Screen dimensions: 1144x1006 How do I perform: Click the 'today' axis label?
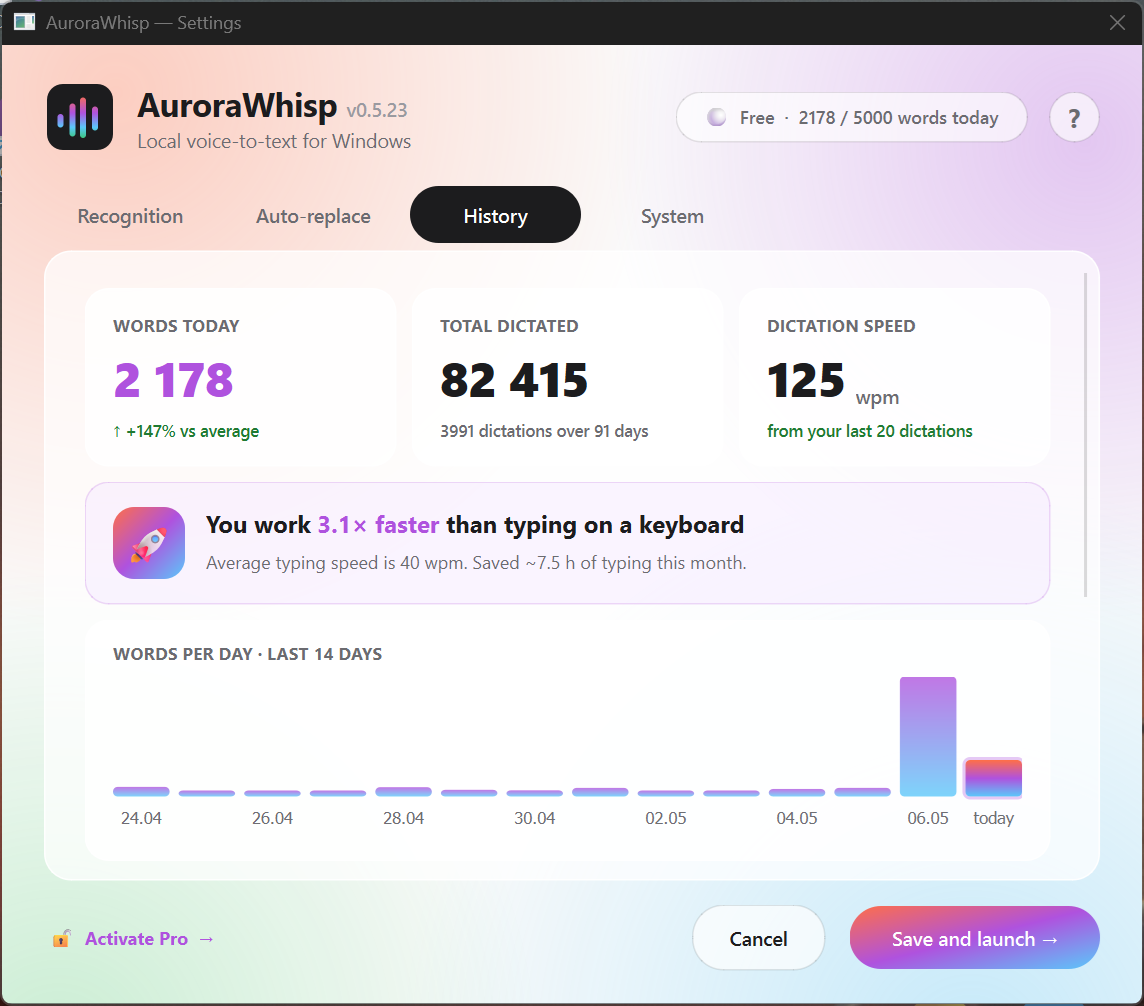pos(993,818)
